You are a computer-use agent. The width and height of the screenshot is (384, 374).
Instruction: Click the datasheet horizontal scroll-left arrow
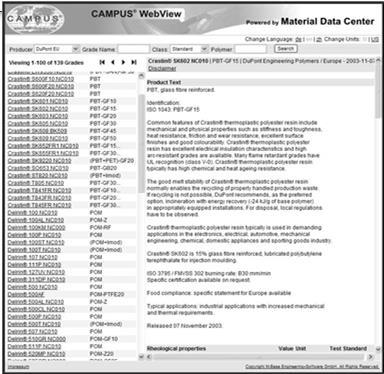[149, 357]
